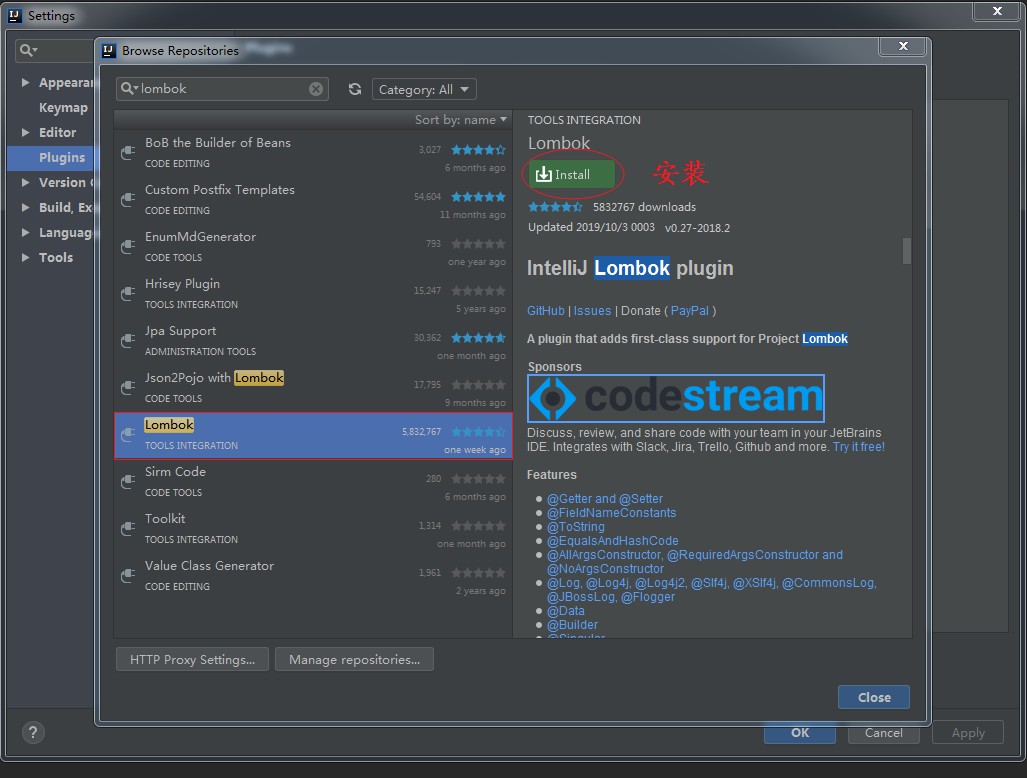
Task: Open the PayPal donate link
Action: (x=689, y=310)
